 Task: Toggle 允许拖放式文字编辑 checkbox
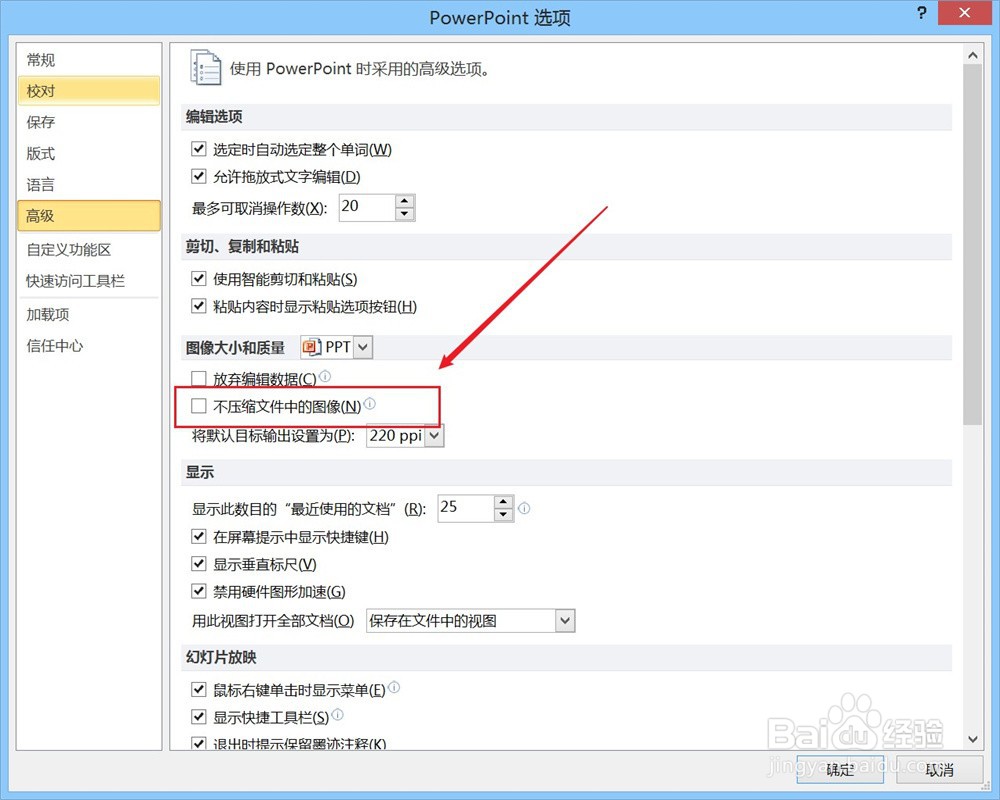198,176
